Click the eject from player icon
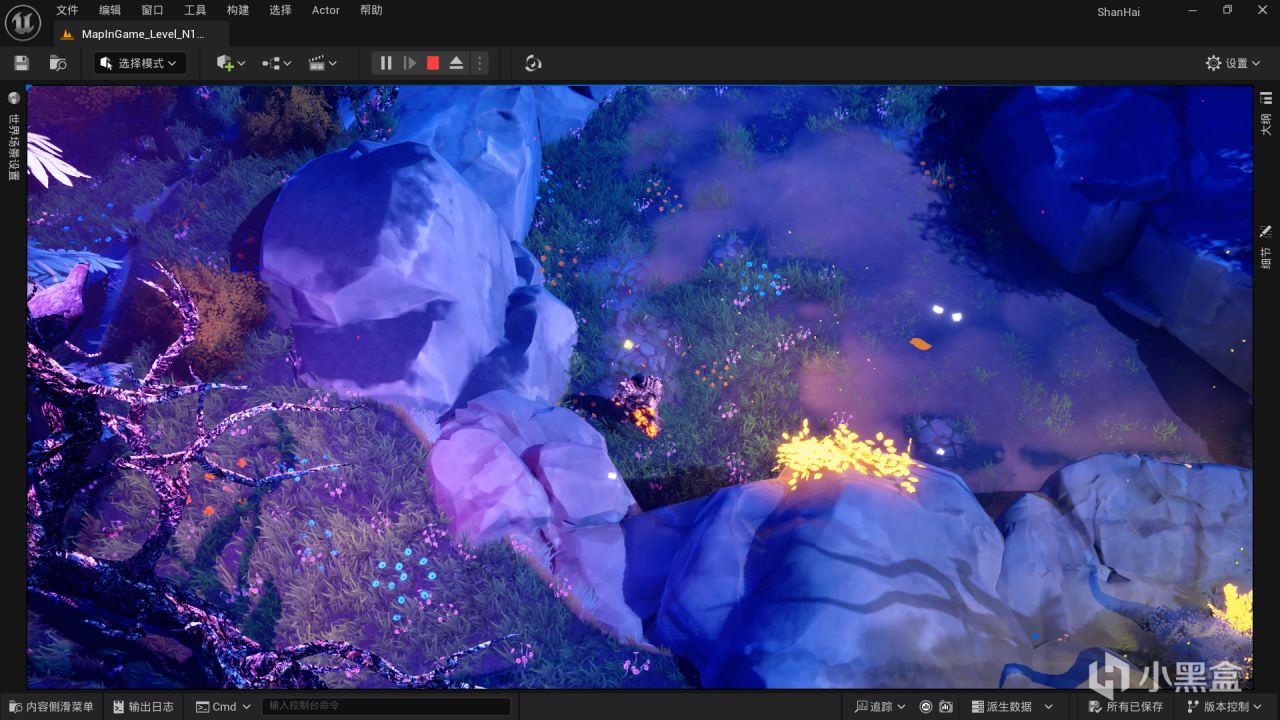 coord(456,63)
